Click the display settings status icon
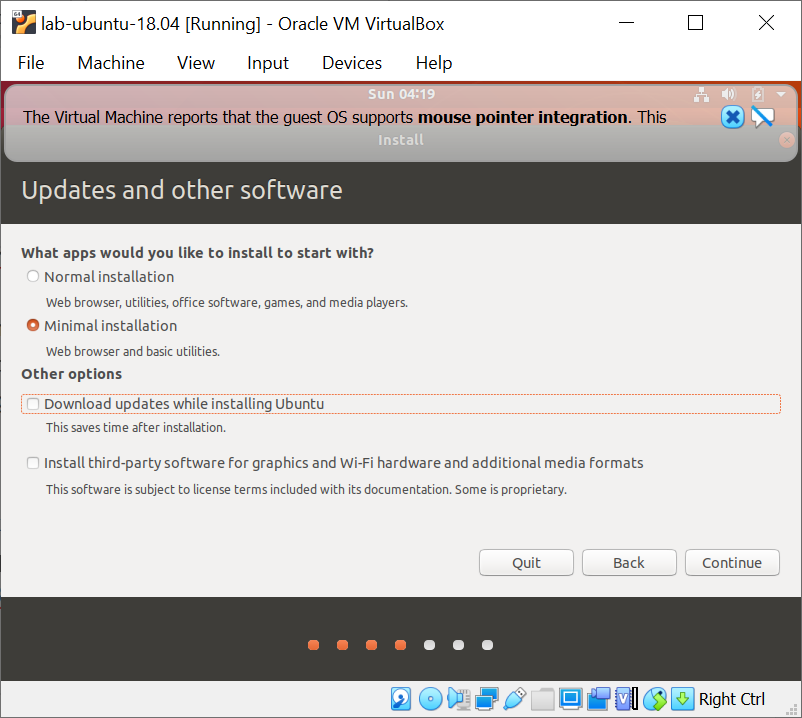 tap(570, 699)
